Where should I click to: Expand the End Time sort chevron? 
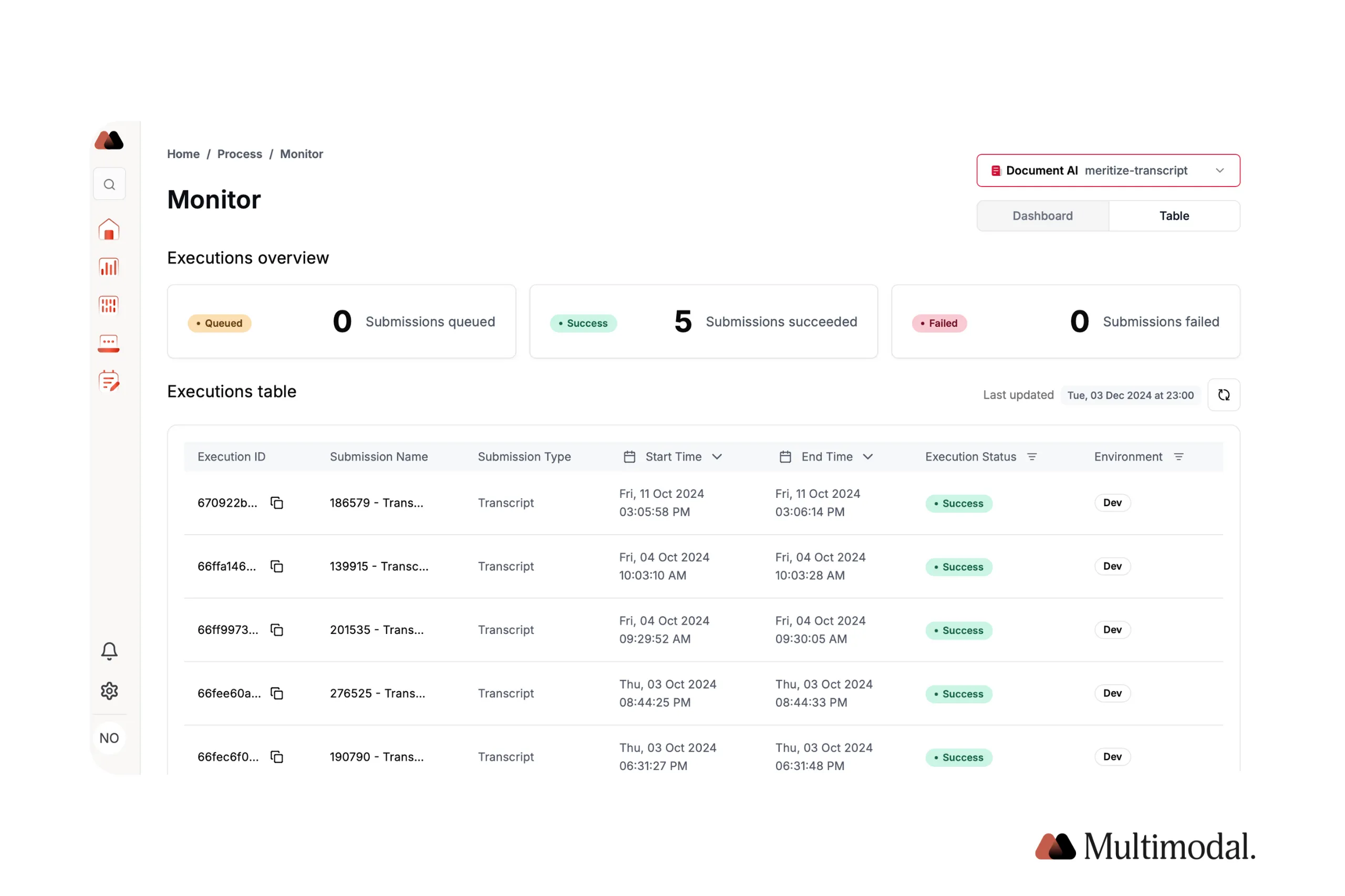(868, 456)
